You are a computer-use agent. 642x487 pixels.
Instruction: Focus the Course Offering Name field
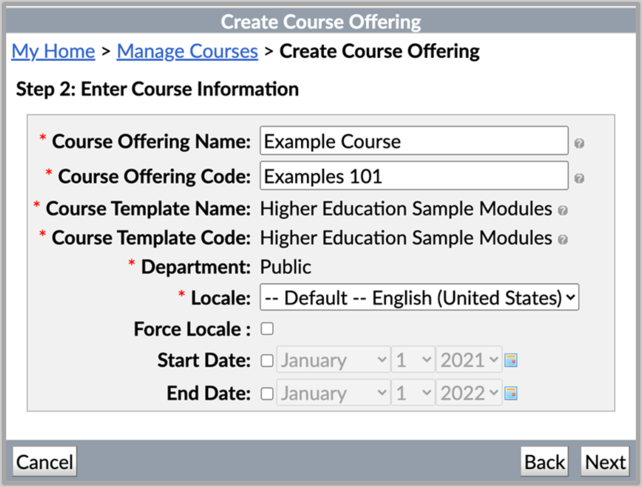point(414,141)
